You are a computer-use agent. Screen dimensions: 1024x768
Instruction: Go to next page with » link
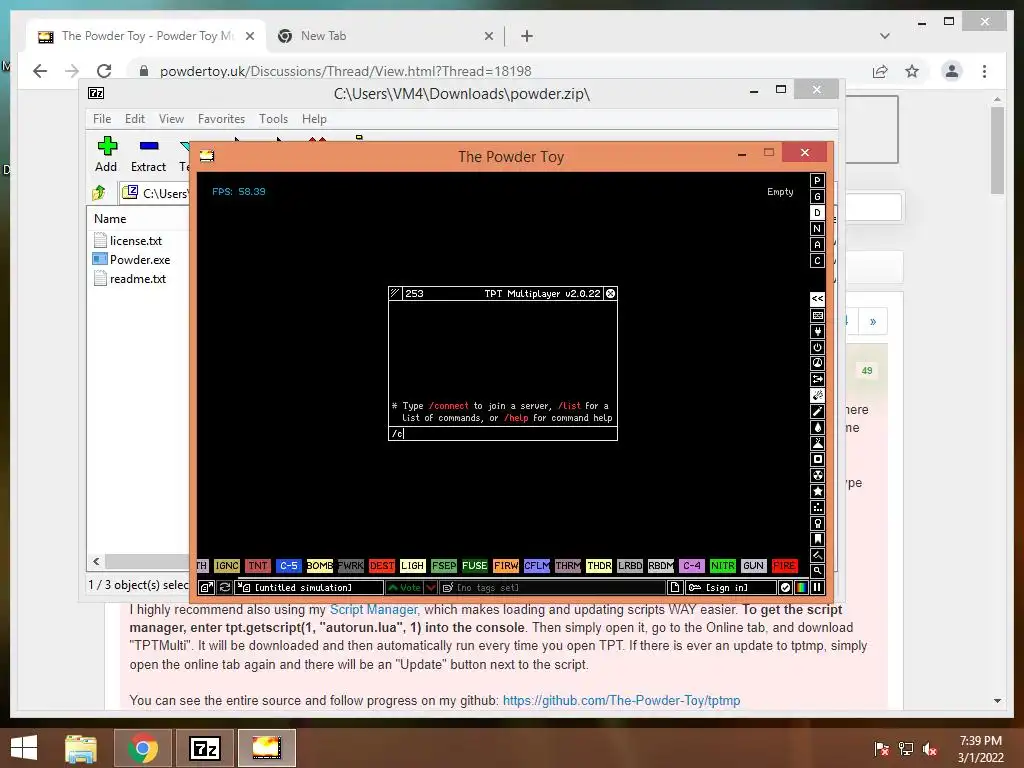[873, 321]
